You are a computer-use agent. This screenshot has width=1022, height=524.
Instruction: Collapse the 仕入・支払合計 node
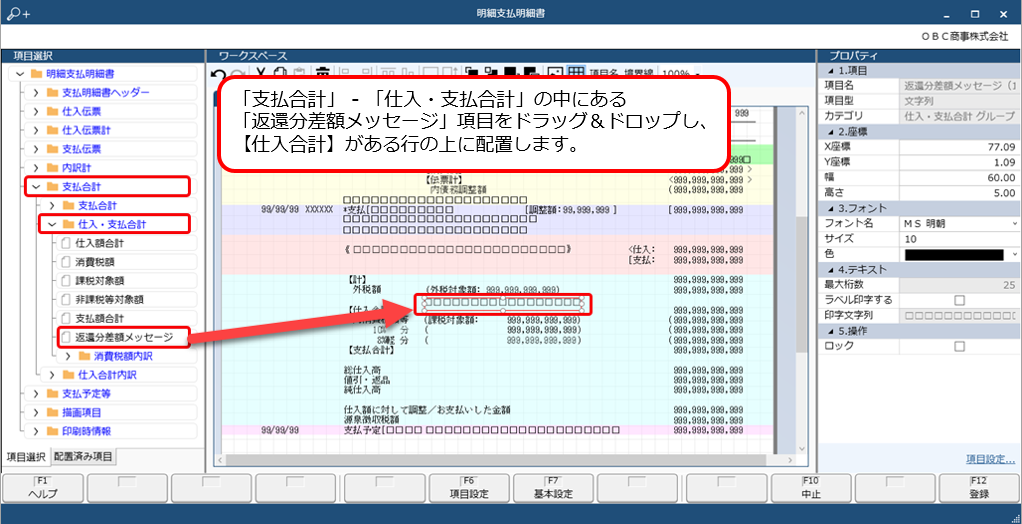point(51,225)
